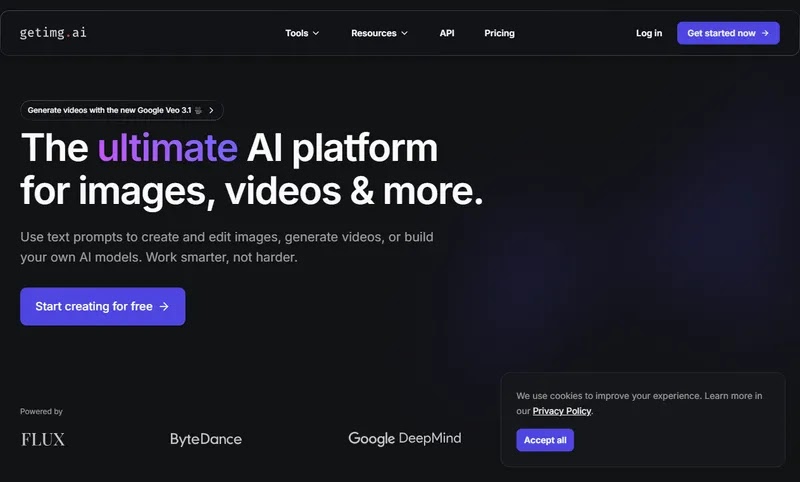Image resolution: width=800 pixels, height=482 pixels.
Task: Accept all cookies
Action: click(545, 440)
